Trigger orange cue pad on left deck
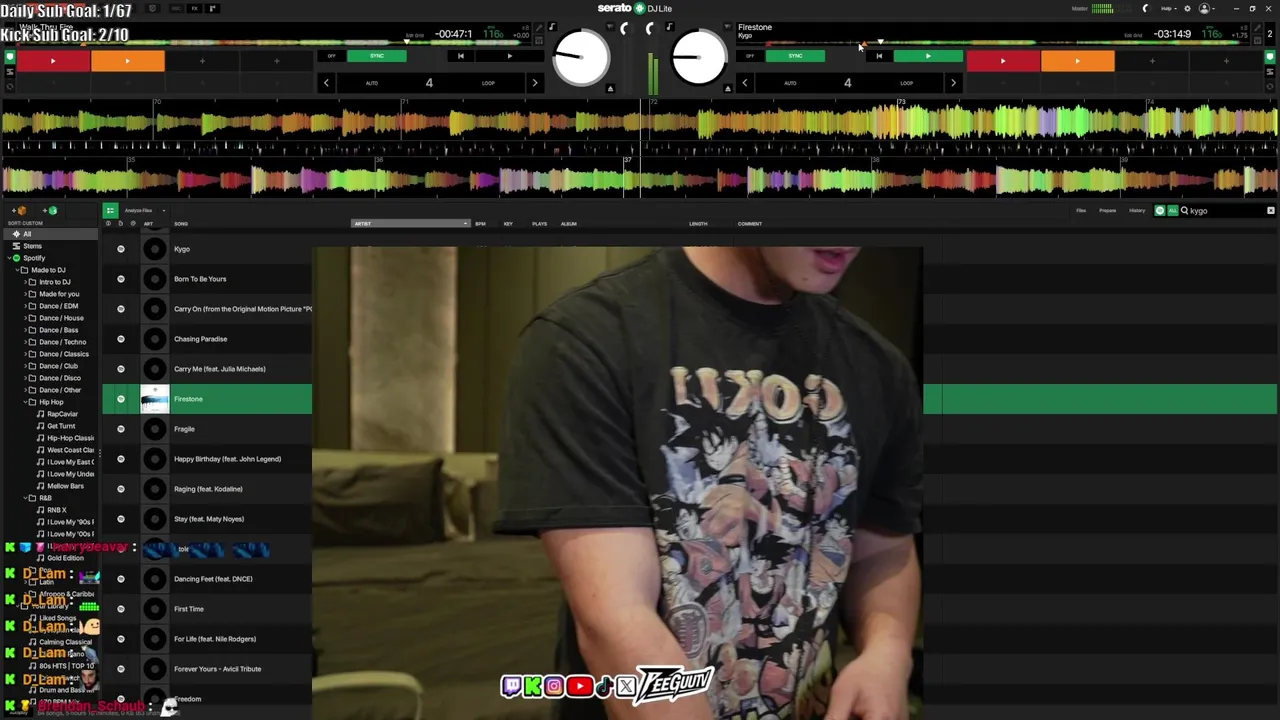 click(x=128, y=61)
